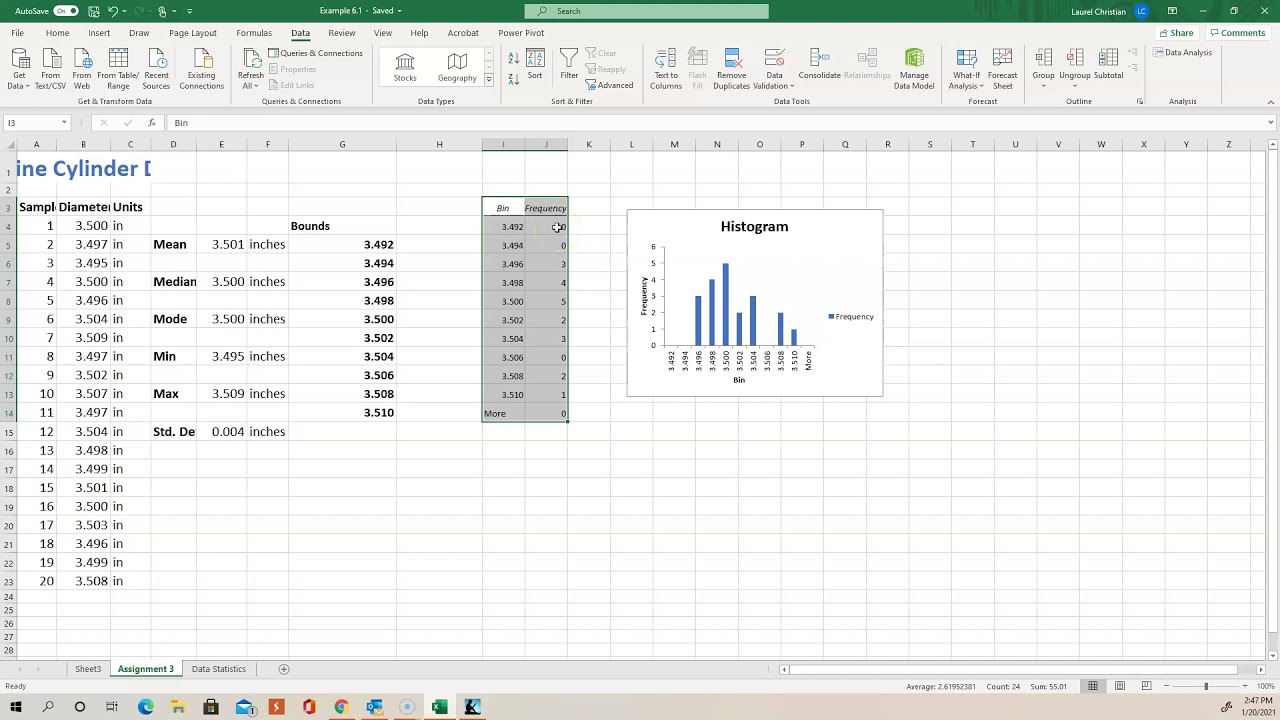
Task: Add a new sheet
Action: coord(283,669)
